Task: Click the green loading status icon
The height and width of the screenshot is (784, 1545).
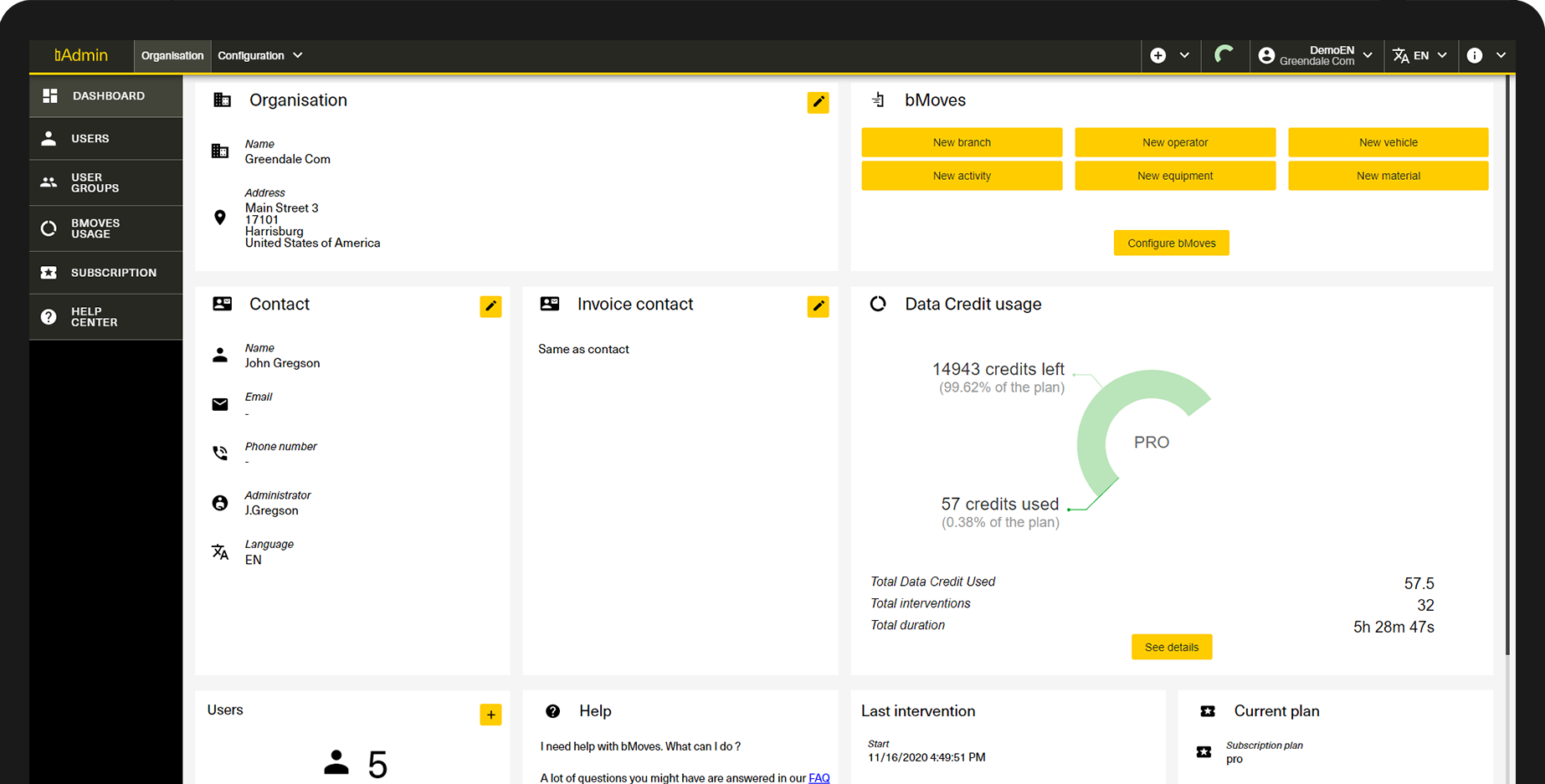Action: [1224, 55]
